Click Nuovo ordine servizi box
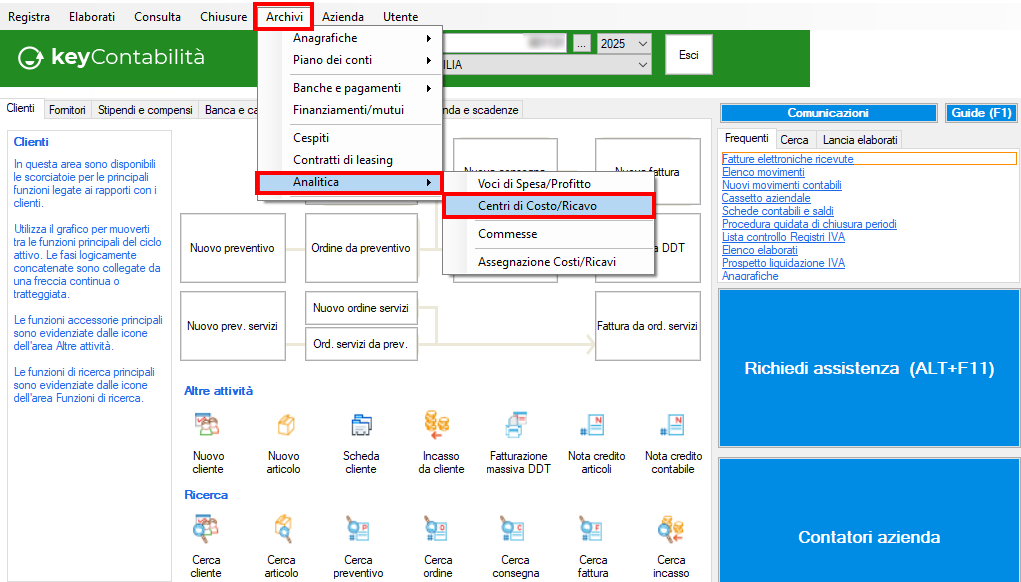The width and height of the screenshot is (1021, 582). [x=361, y=308]
